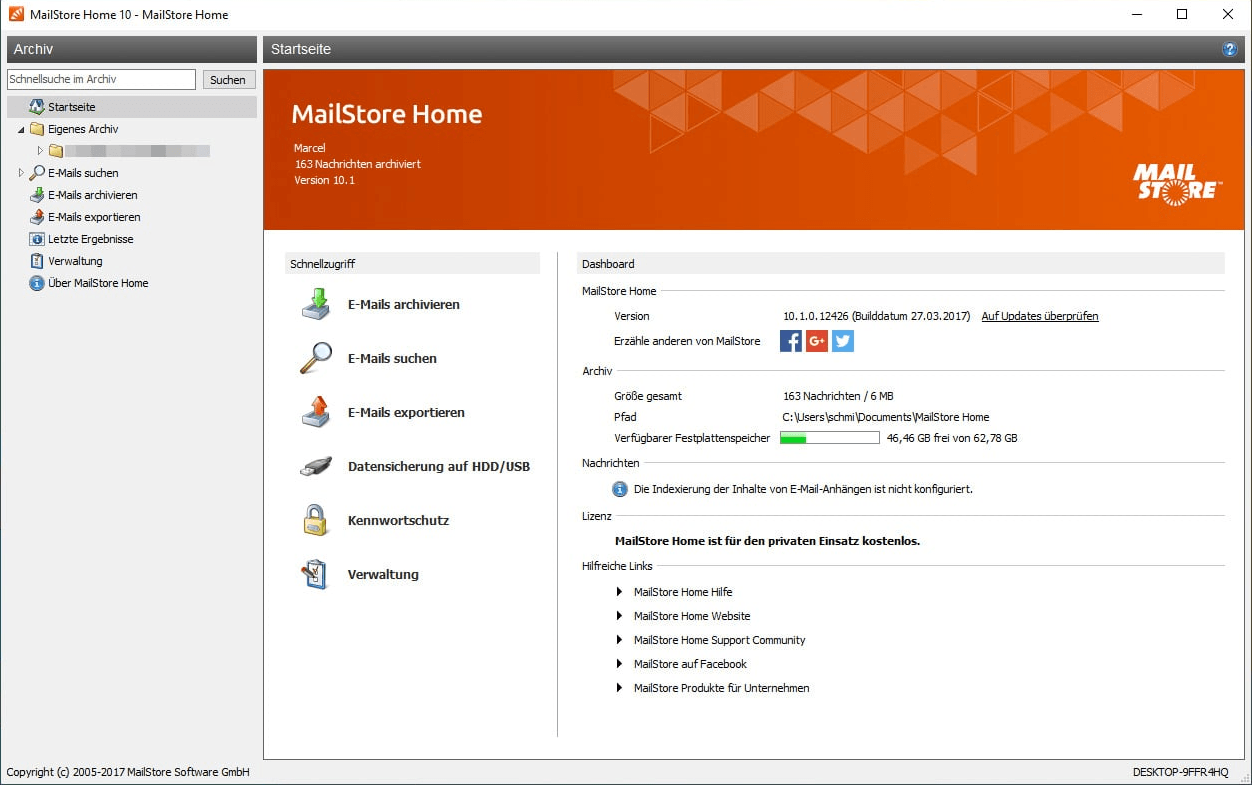Viewport: 1252px width, 785px height.
Task: Open the Kennwortschutz quick access link
Action: pyautogui.click(x=399, y=520)
